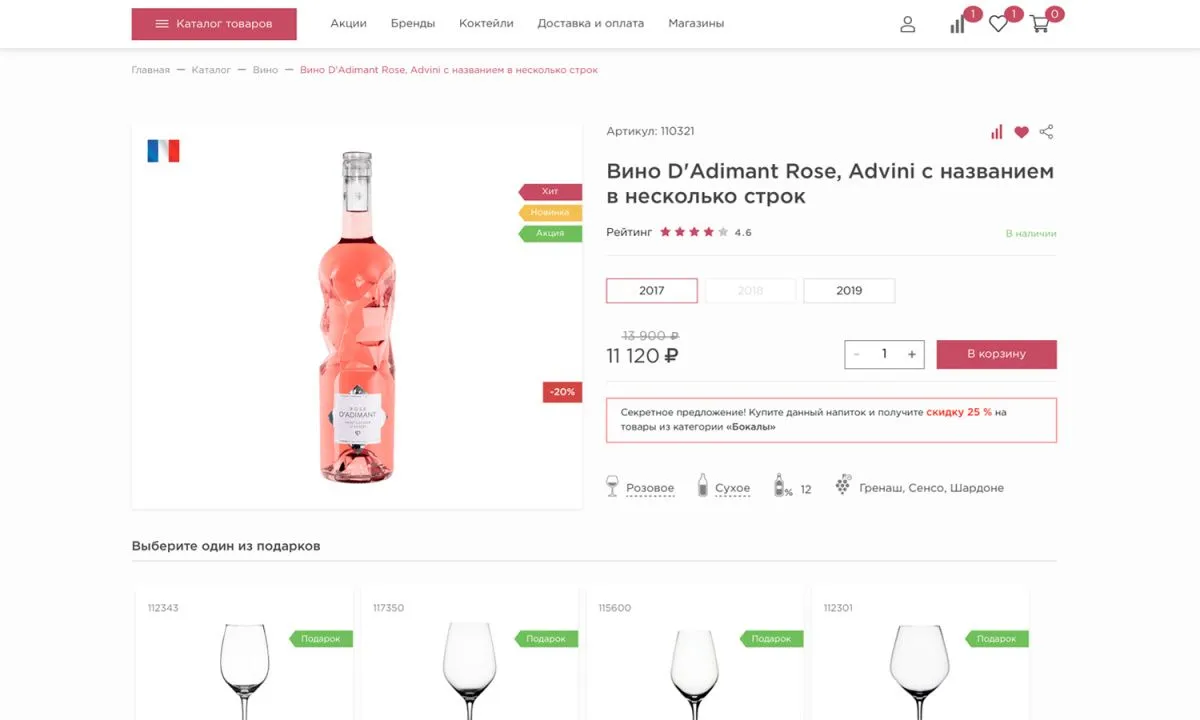Screen dimensions: 1200x720
Task: Add wine to favorites with the heart icon
Action: pyautogui.click(x=1021, y=131)
